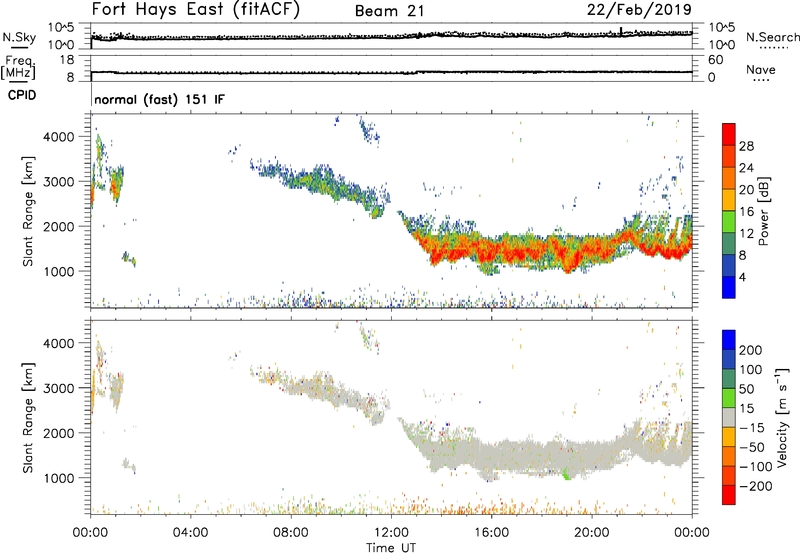Click the "4" power color bar label

point(742,277)
